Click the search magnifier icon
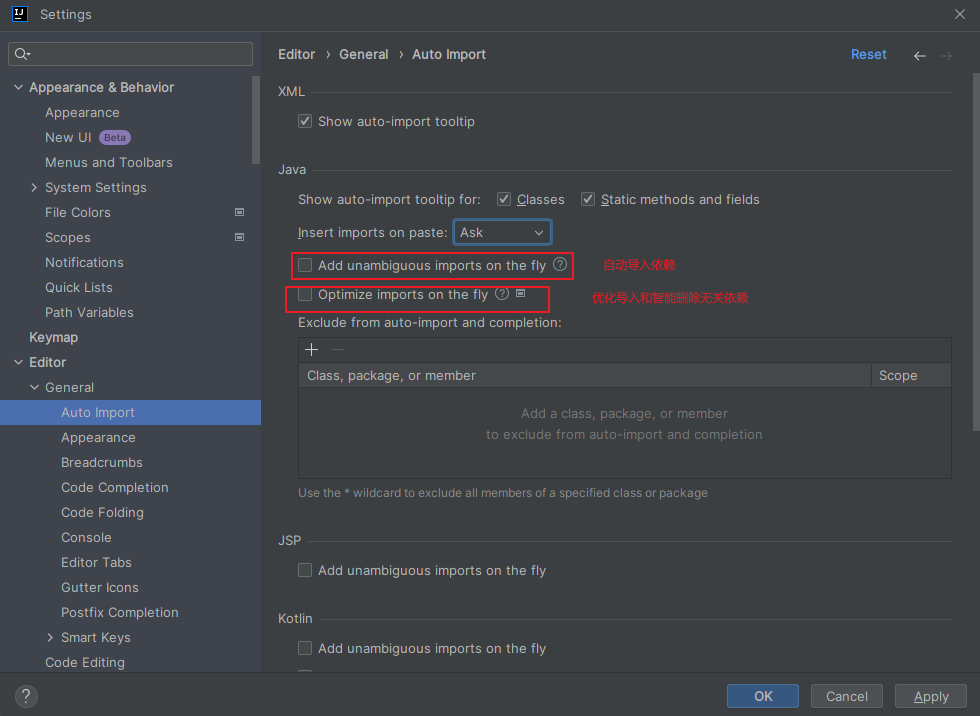 (22, 54)
